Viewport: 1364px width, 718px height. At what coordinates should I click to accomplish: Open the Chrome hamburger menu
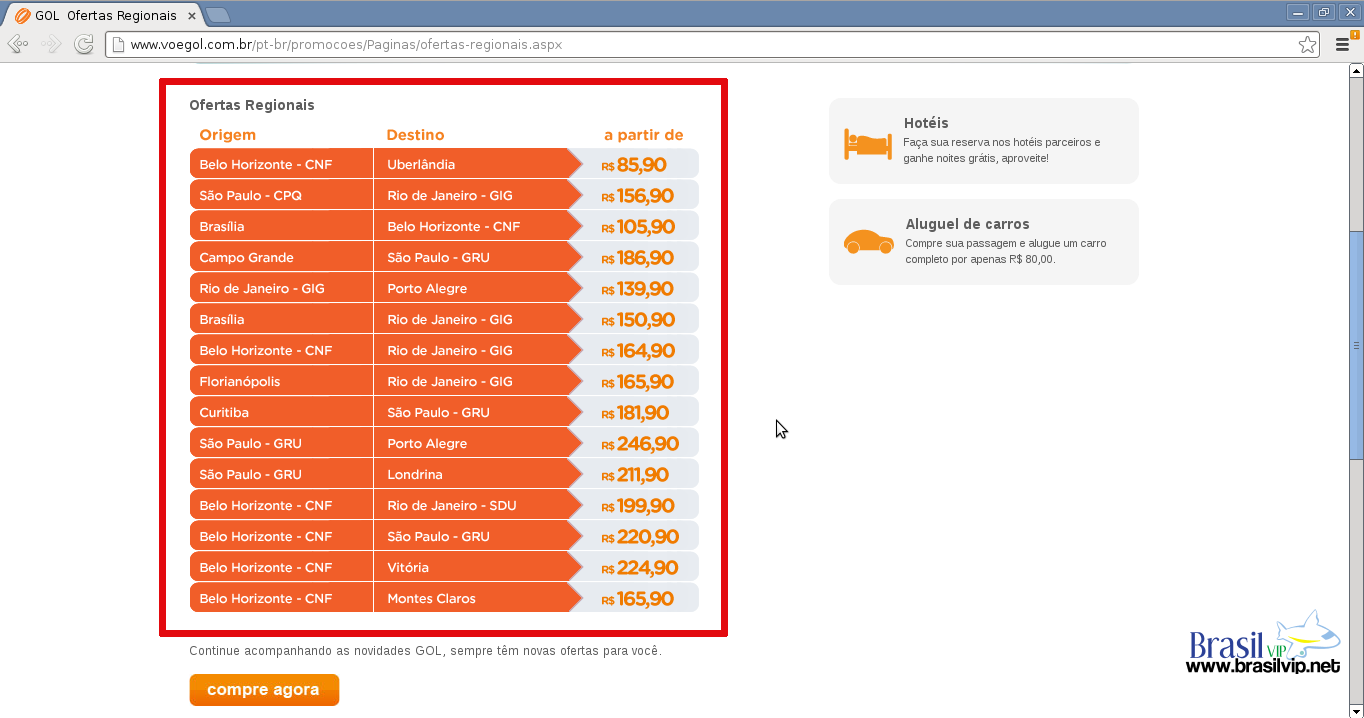click(1343, 44)
